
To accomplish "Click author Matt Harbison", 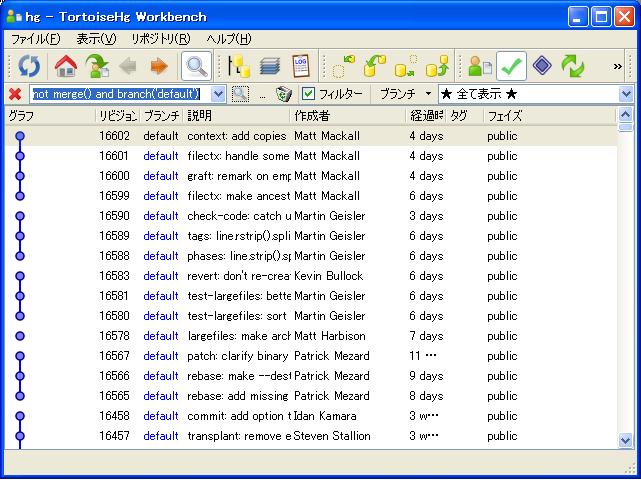I will click(x=330, y=336).
